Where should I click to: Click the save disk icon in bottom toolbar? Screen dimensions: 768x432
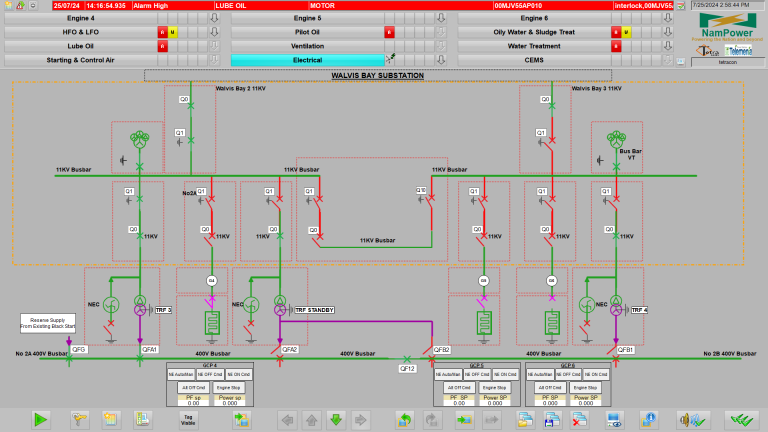[550, 419]
